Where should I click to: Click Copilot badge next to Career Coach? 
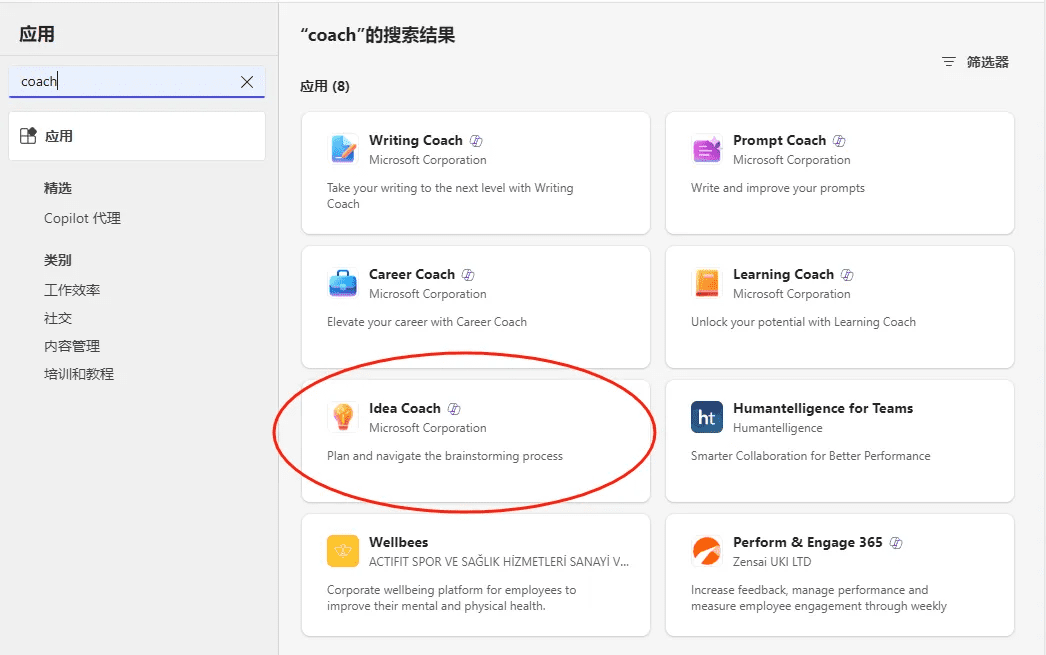tap(468, 275)
